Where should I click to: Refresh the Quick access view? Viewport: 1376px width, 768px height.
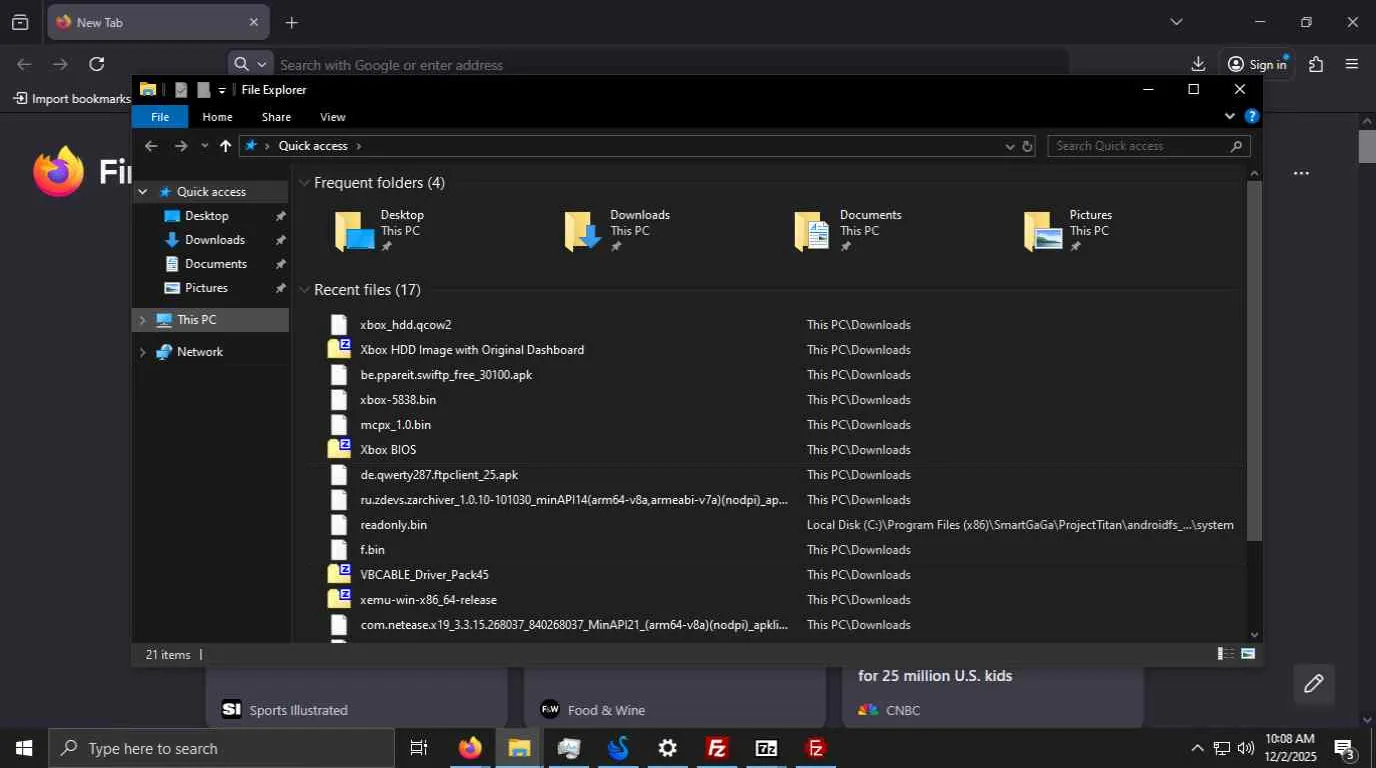(1027, 146)
